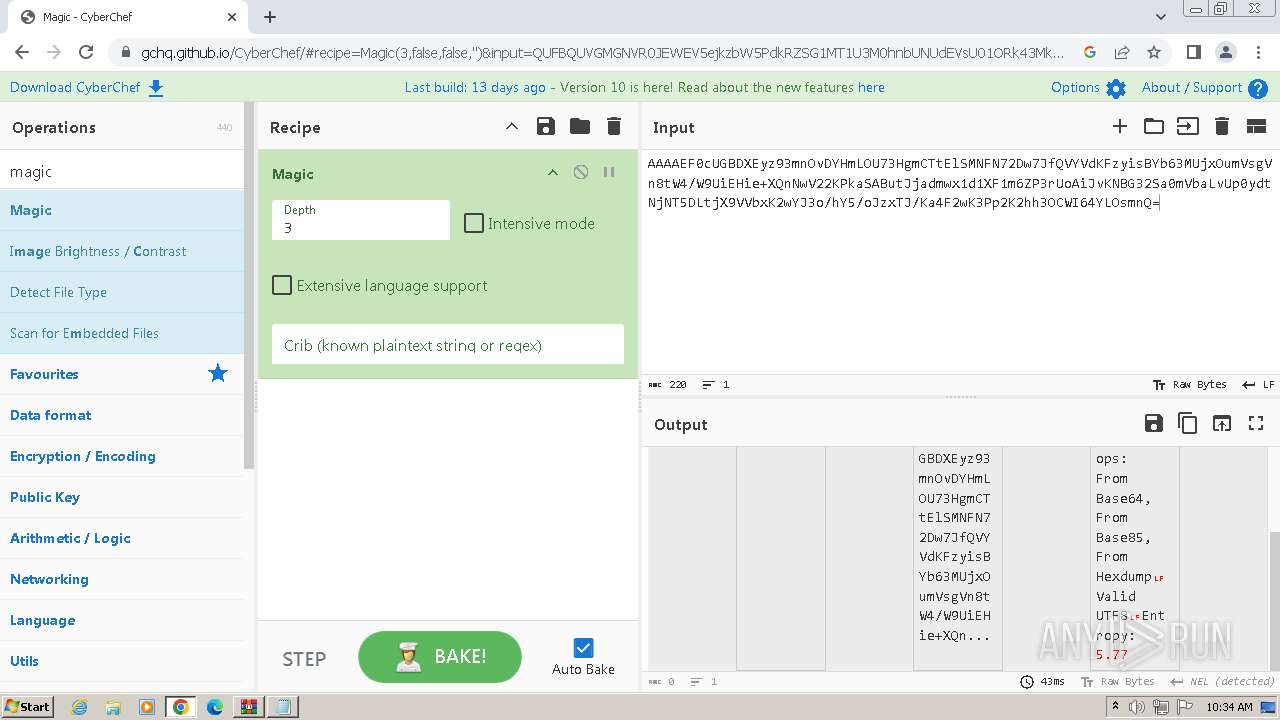This screenshot has width=1280, height=720.
Task: Replace input with output icon
Action: (1222, 423)
